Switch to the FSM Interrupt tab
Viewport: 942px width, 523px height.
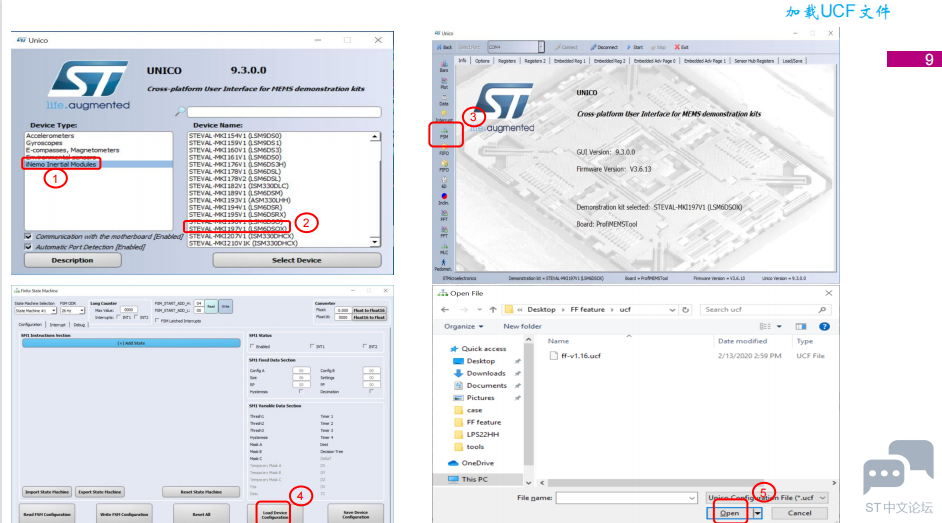click(x=58, y=324)
